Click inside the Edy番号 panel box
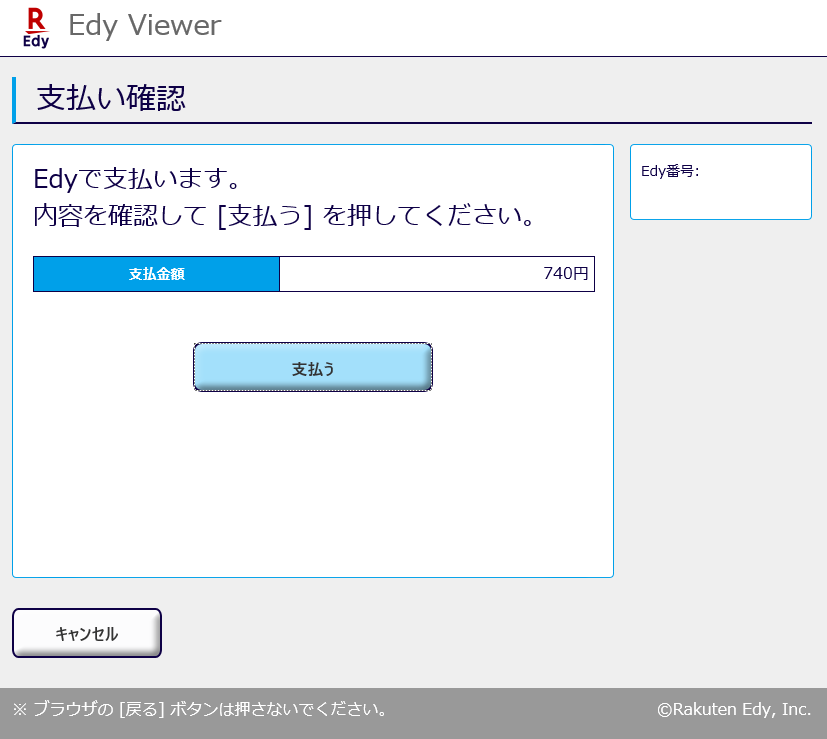This screenshot has width=827, height=739. [720, 197]
